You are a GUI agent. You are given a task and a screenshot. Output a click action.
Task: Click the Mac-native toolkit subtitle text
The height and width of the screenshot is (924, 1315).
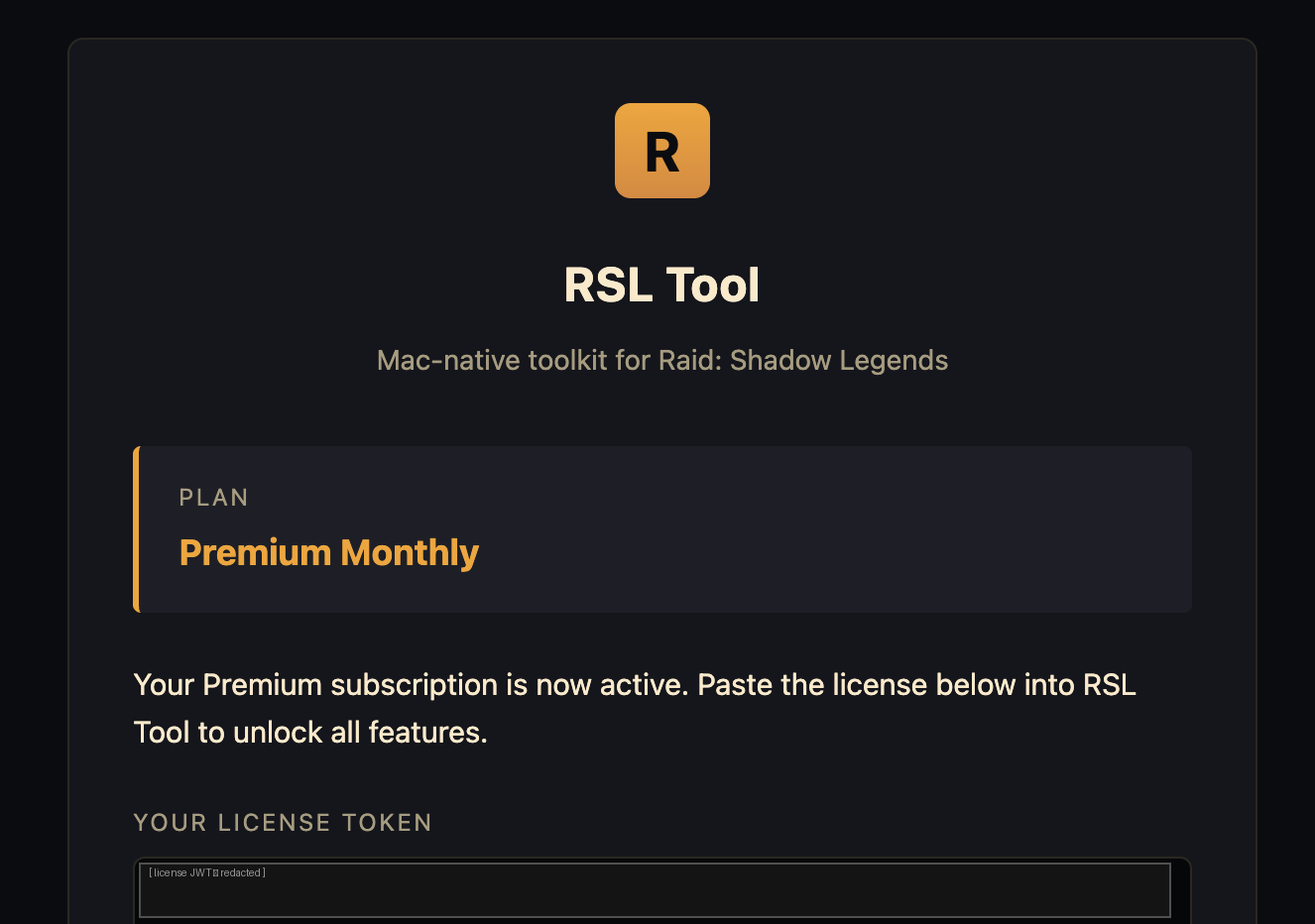(662, 360)
